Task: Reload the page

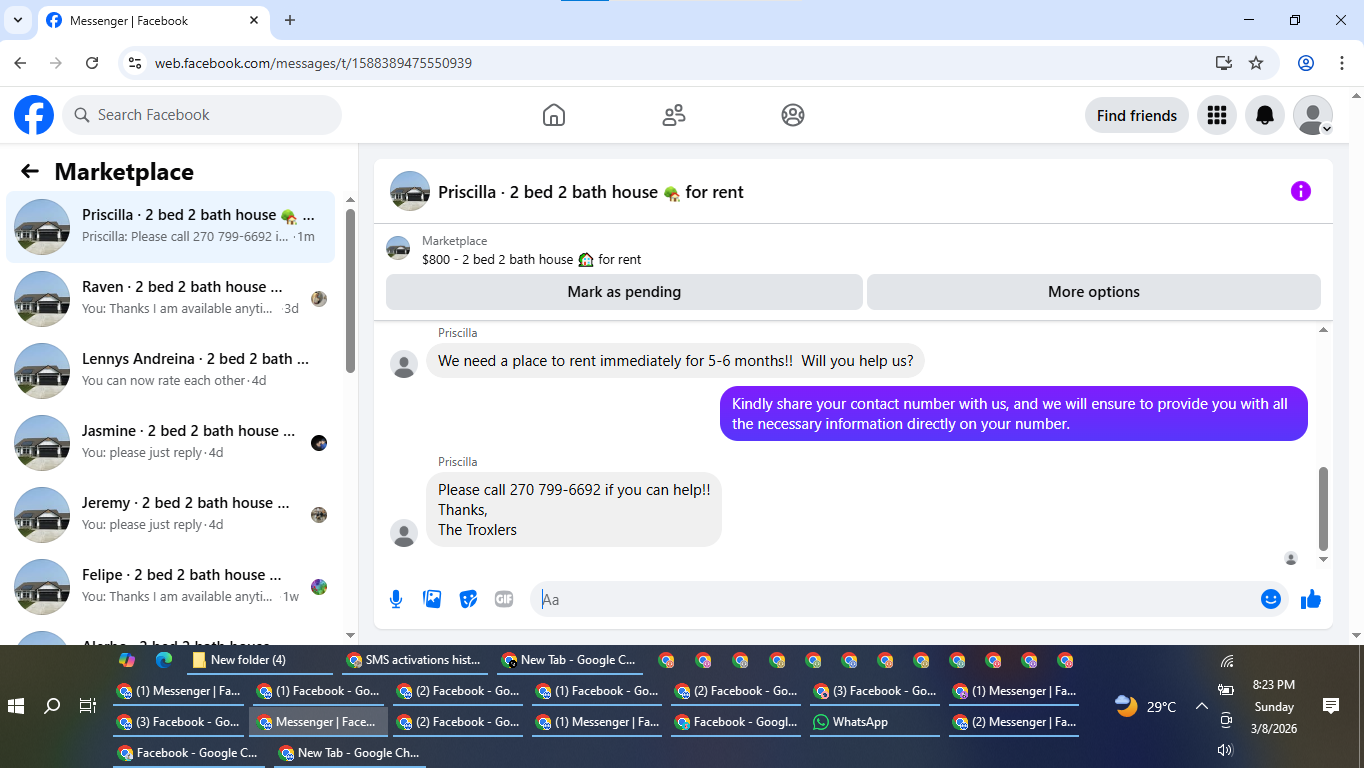Action: (92, 63)
